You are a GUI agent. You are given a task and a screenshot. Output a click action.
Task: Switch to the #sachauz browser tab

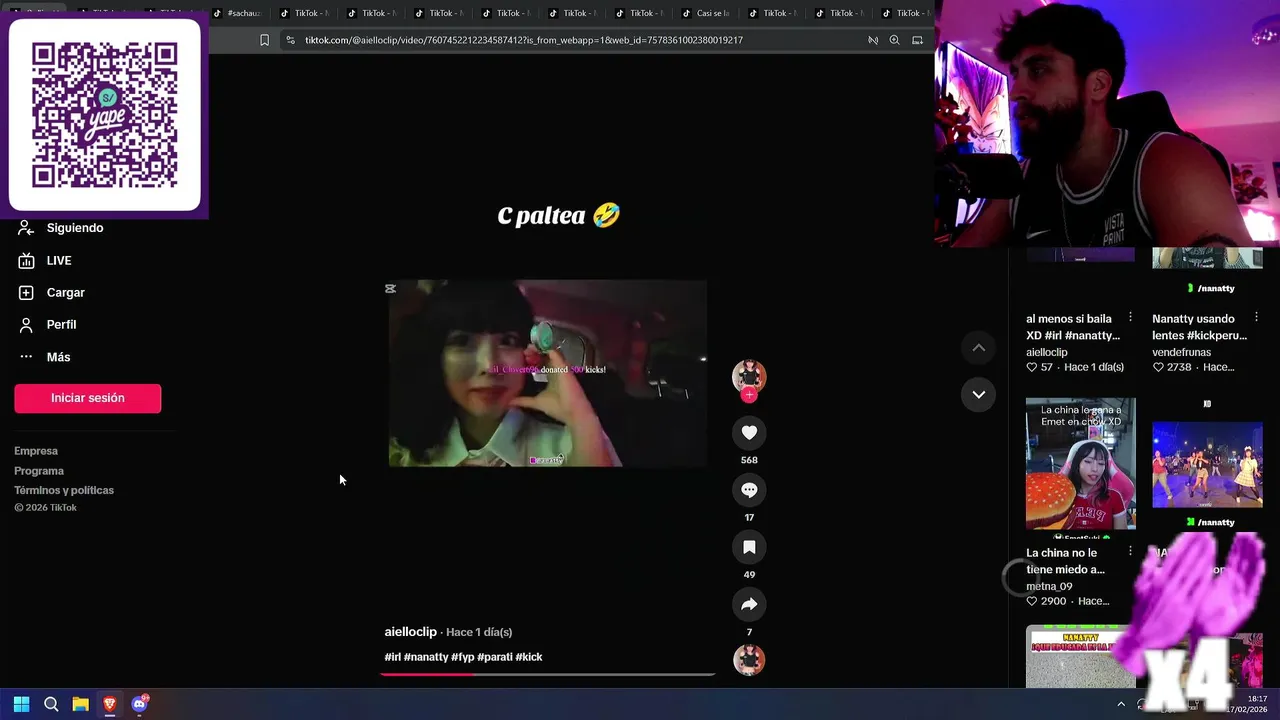click(x=236, y=13)
